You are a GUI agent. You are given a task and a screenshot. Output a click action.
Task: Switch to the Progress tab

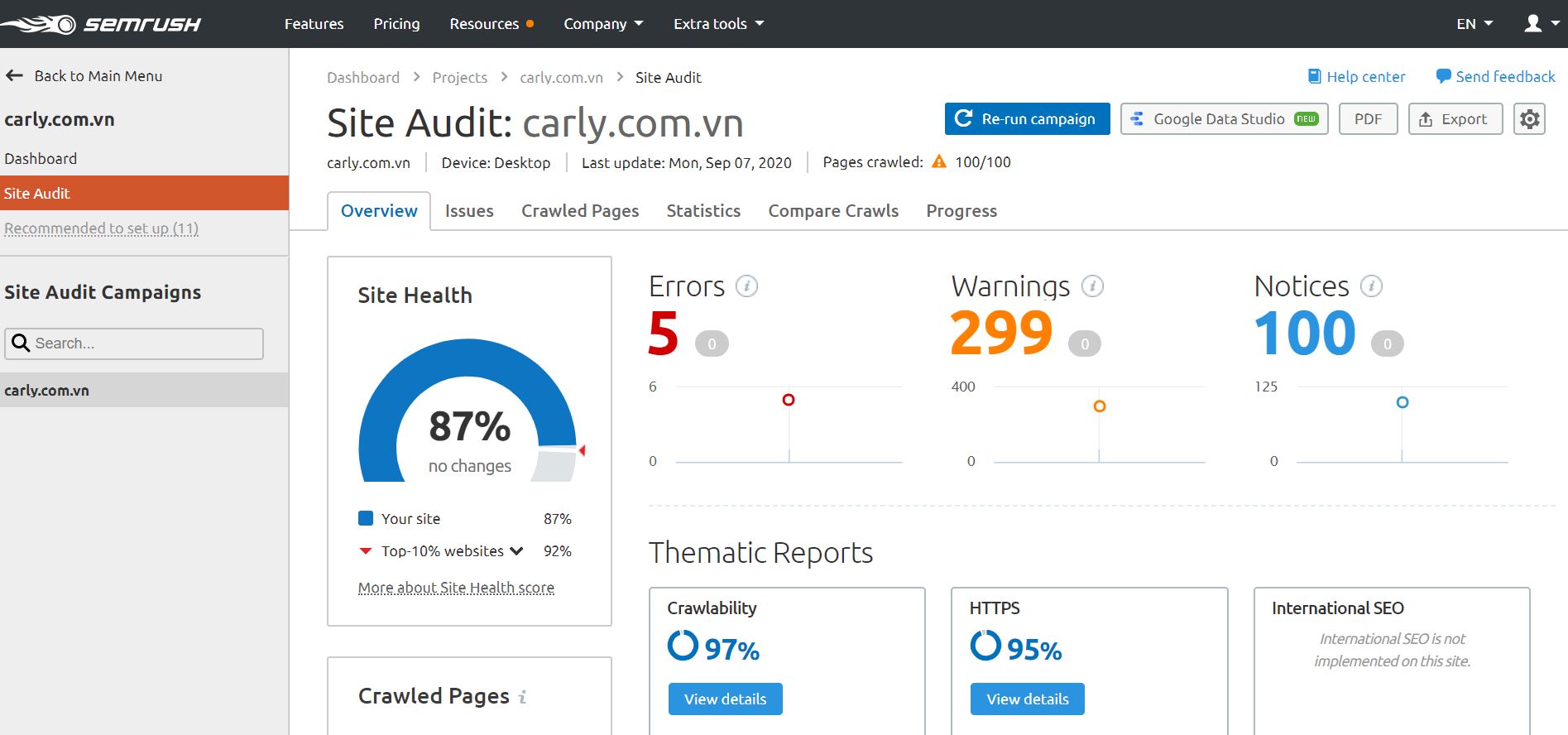coord(961,211)
